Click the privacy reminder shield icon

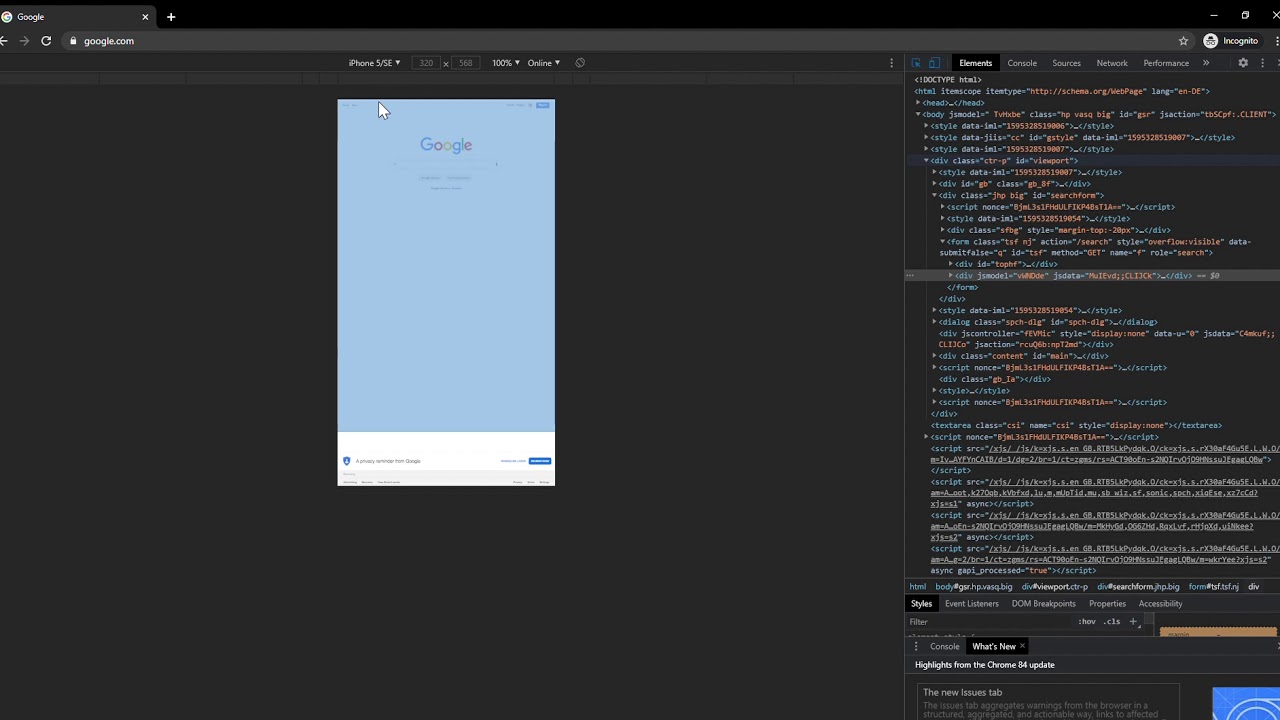click(x=347, y=461)
